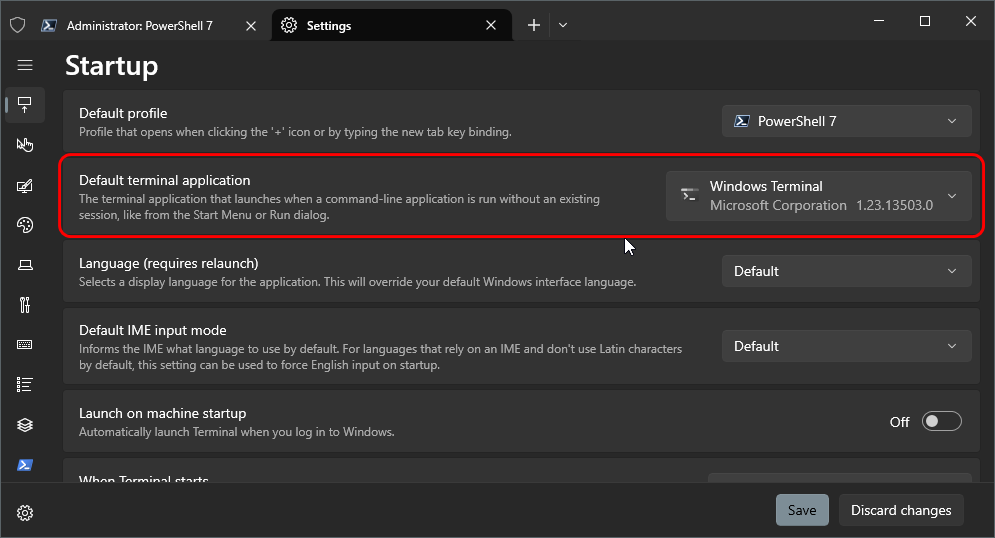Image resolution: width=995 pixels, height=538 pixels.
Task: Open Color schemes via palette icon
Action: click(x=25, y=225)
